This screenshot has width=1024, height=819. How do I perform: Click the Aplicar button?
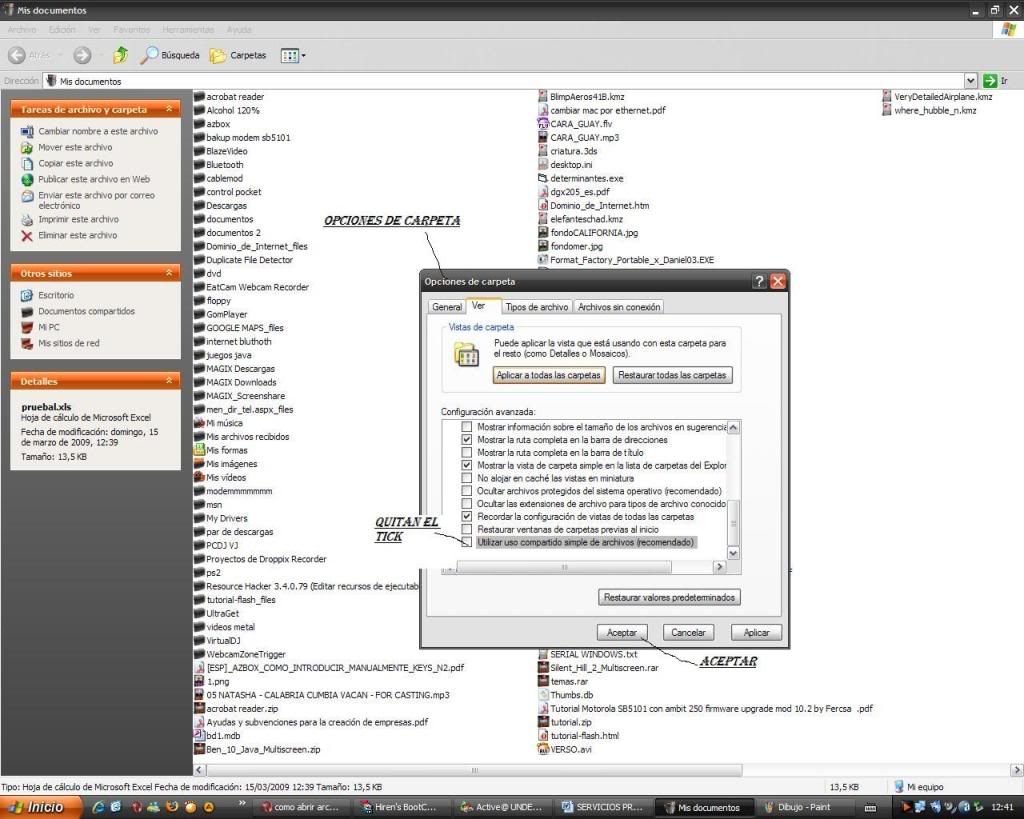(x=756, y=633)
